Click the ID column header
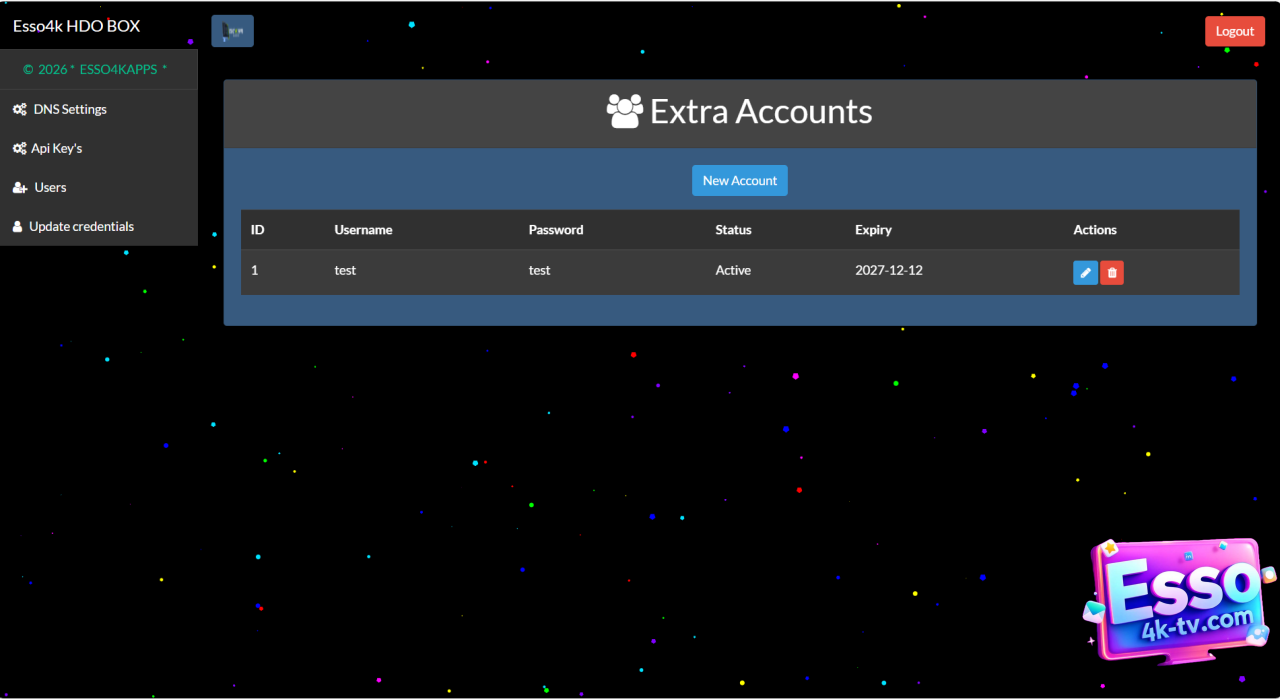This screenshot has width=1280, height=699. pyautogui.click(x=258, y=230)
